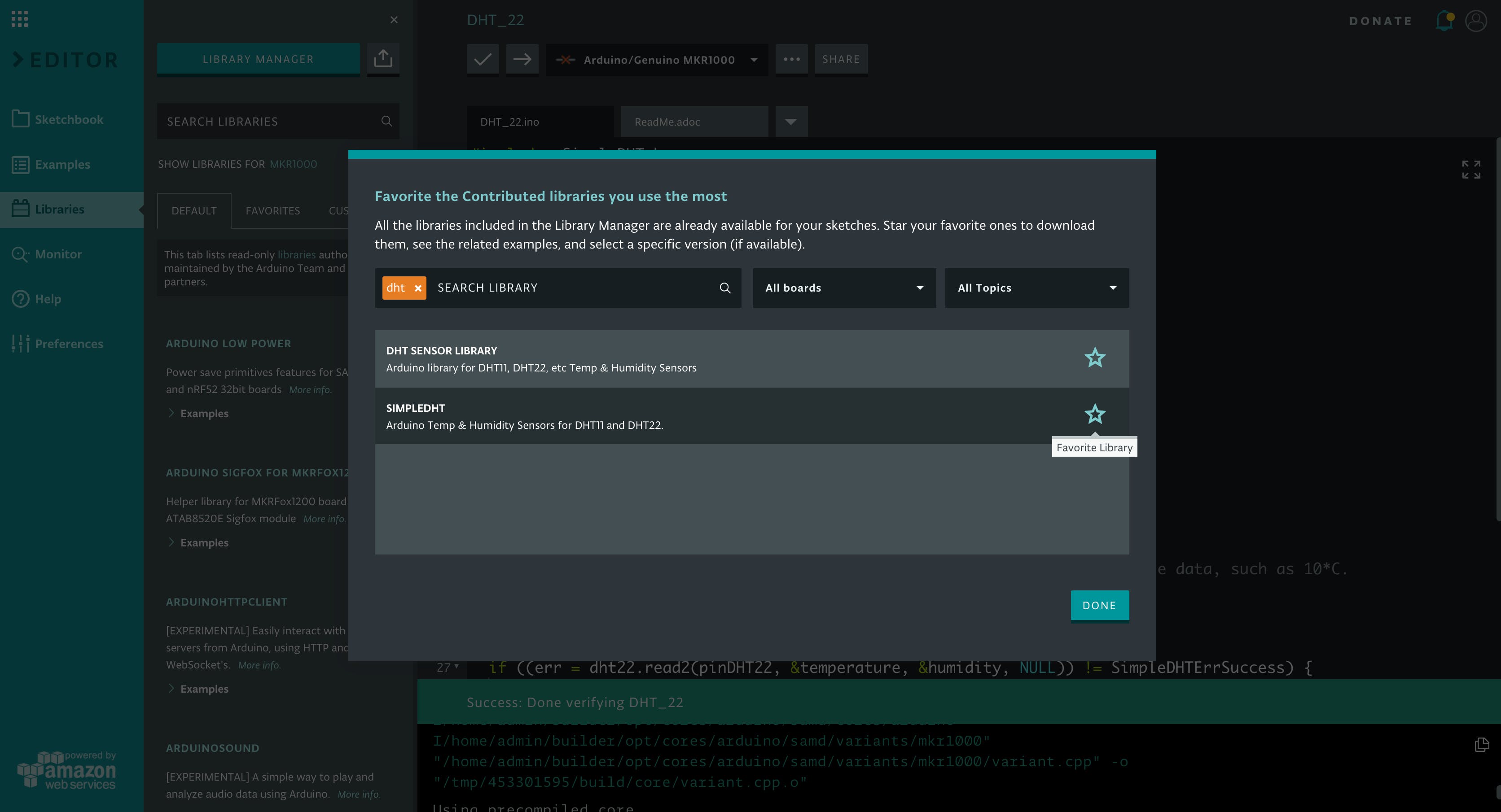Expand Examples under Arduino Sigfox
1501x812 pixels.
(198, 543)
